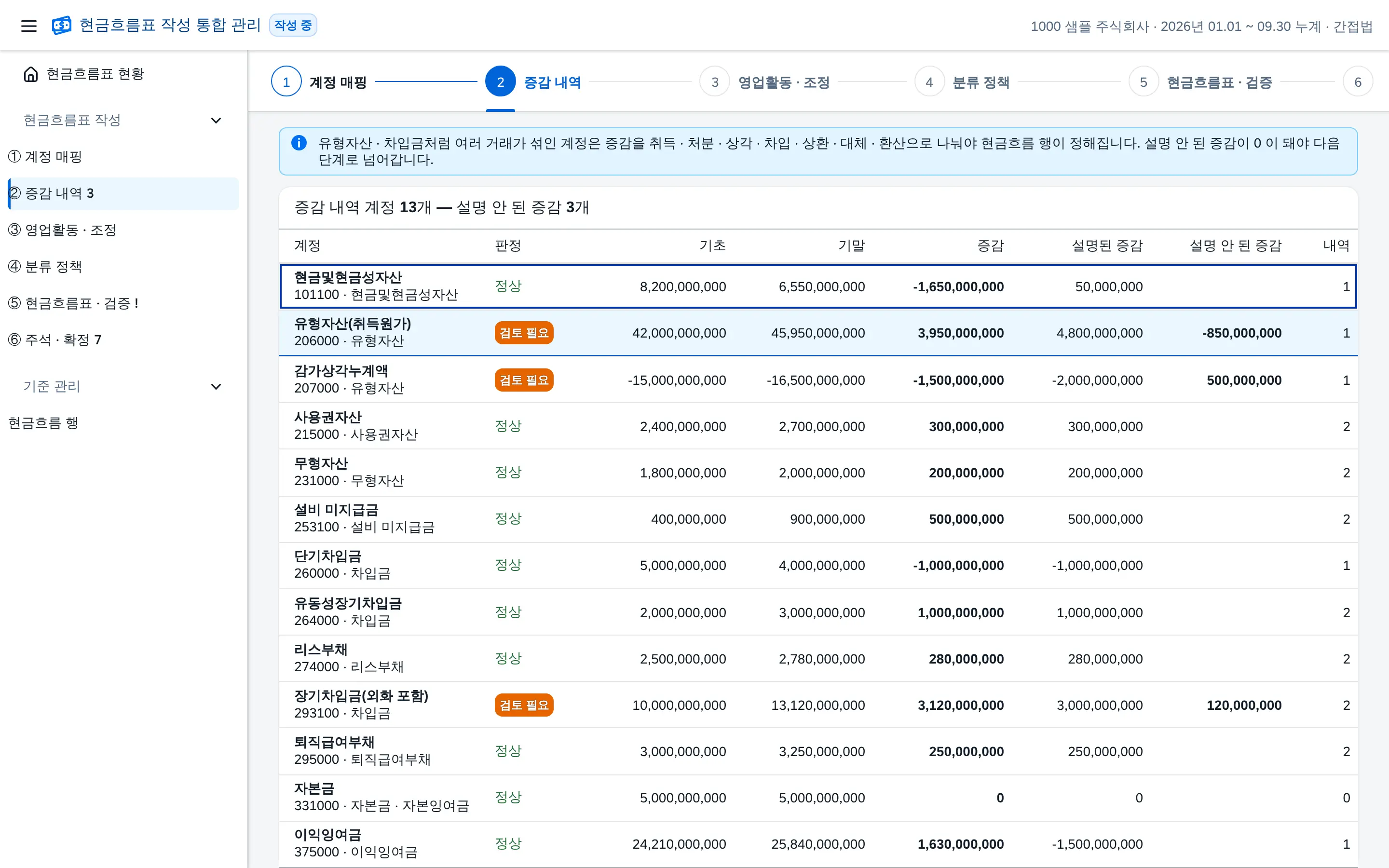This screenshot has width=1389, height=868.
Task: Click 검토 필요 badge on 유형자산(취득원가) row
Action: click(x=524, y=333)
